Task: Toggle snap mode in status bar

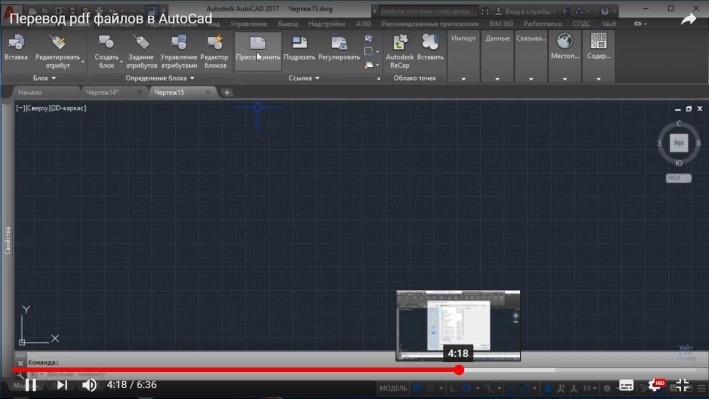Action: [430, 388]
